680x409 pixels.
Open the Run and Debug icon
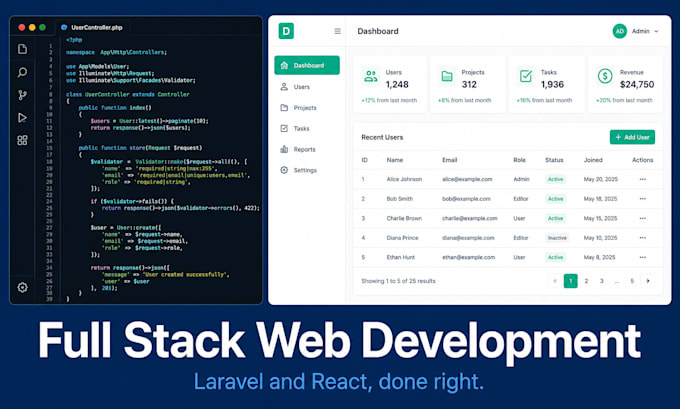[x=22, y=118]
